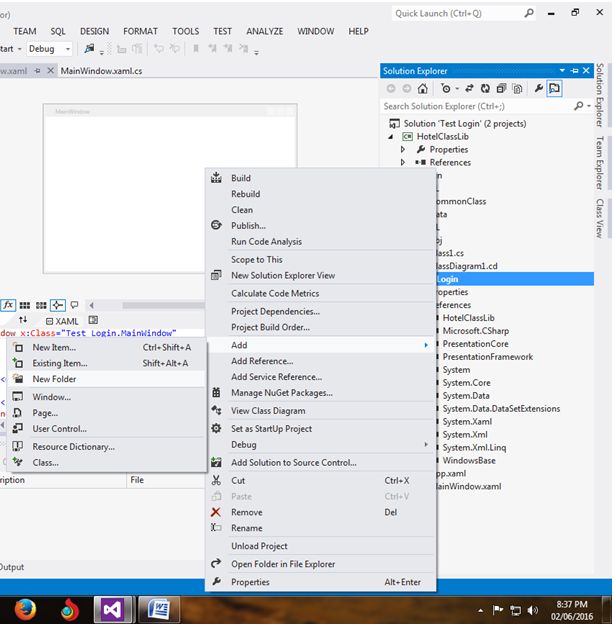Switch to MainWindow.xaml.cs tab
Viewport: 614px width, 626px height.
[x=101, y=71]
